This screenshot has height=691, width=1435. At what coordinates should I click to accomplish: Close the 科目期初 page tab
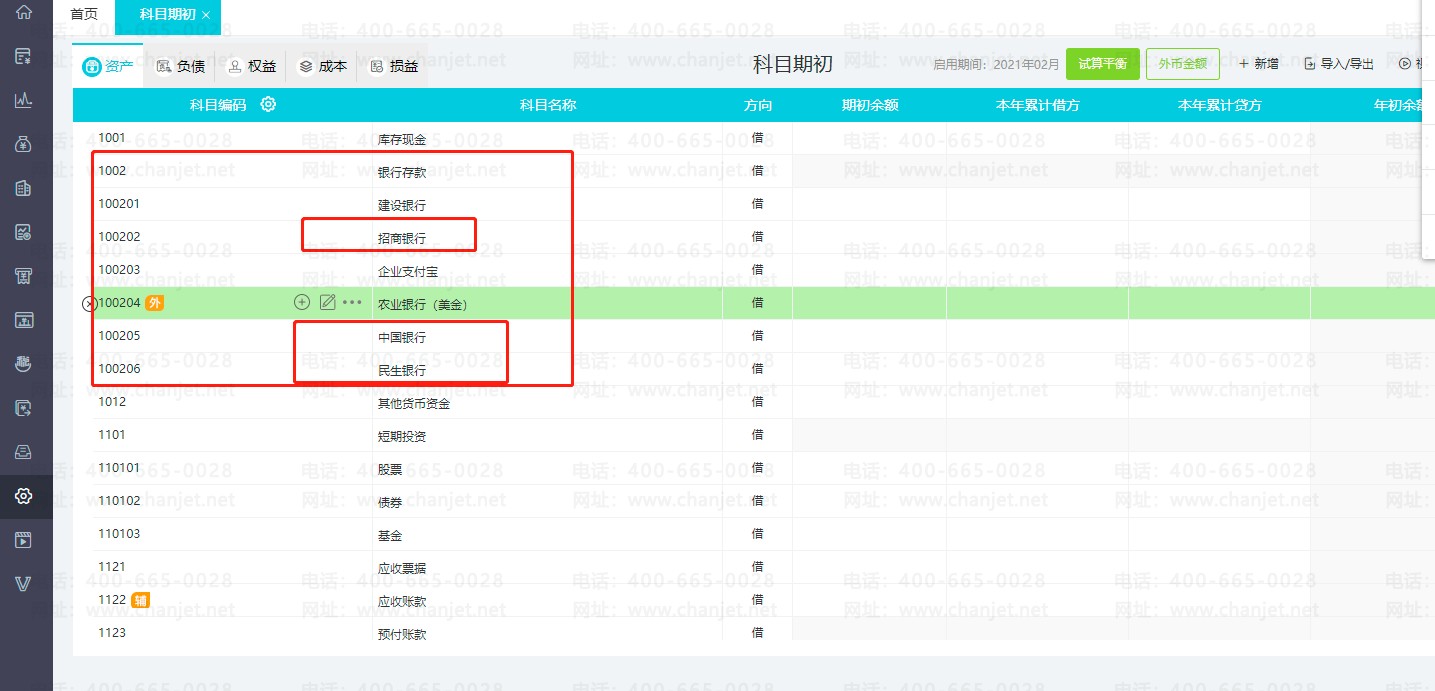(206, 15)
